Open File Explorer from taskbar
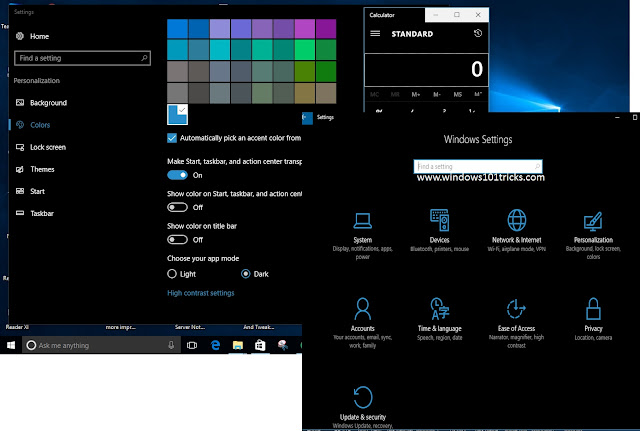This screenshot has width=640, height=431. coord(238,345)
